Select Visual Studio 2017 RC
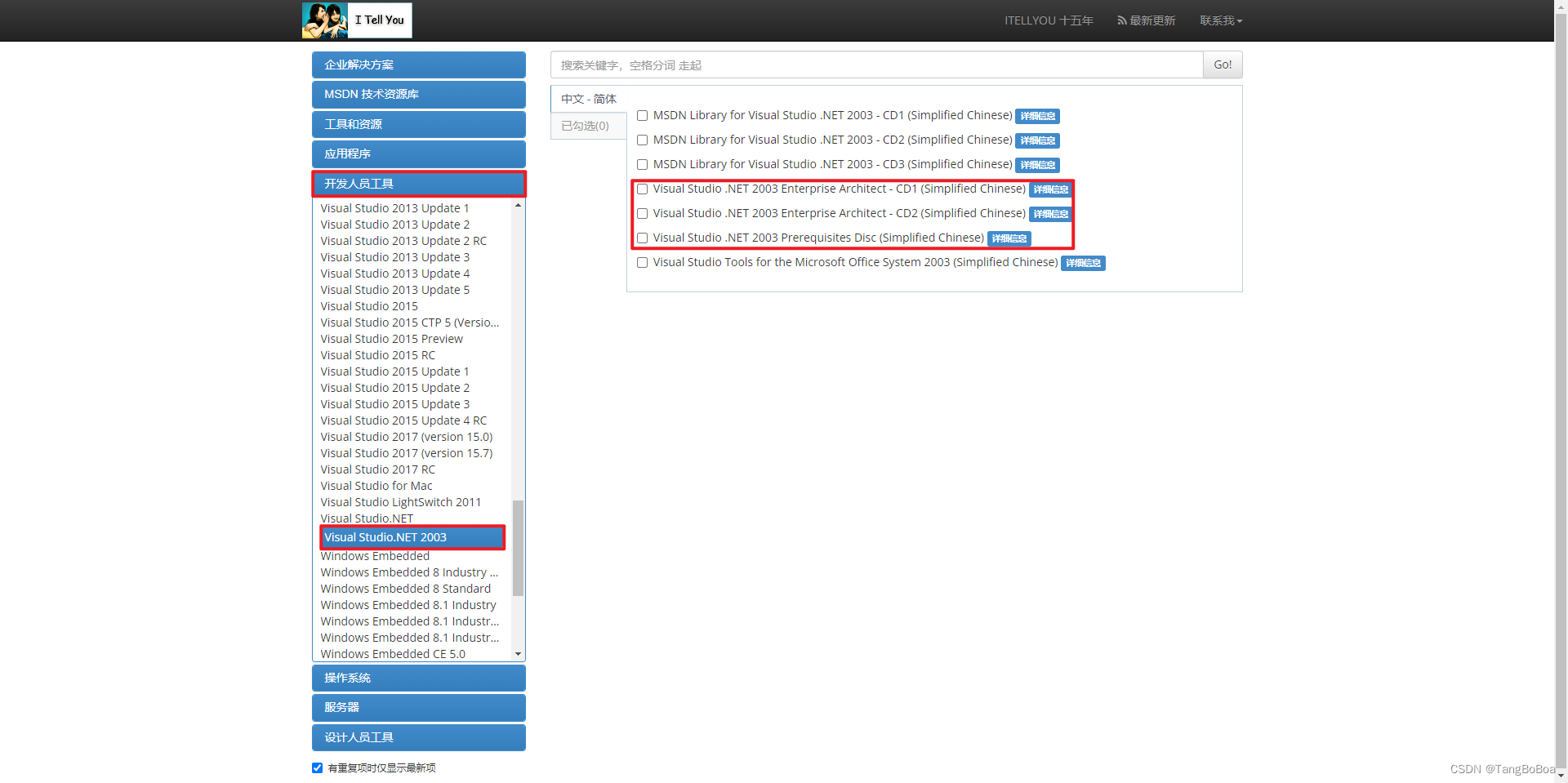This screenshot has height=783, width=1568. click(x=378, y=469)
